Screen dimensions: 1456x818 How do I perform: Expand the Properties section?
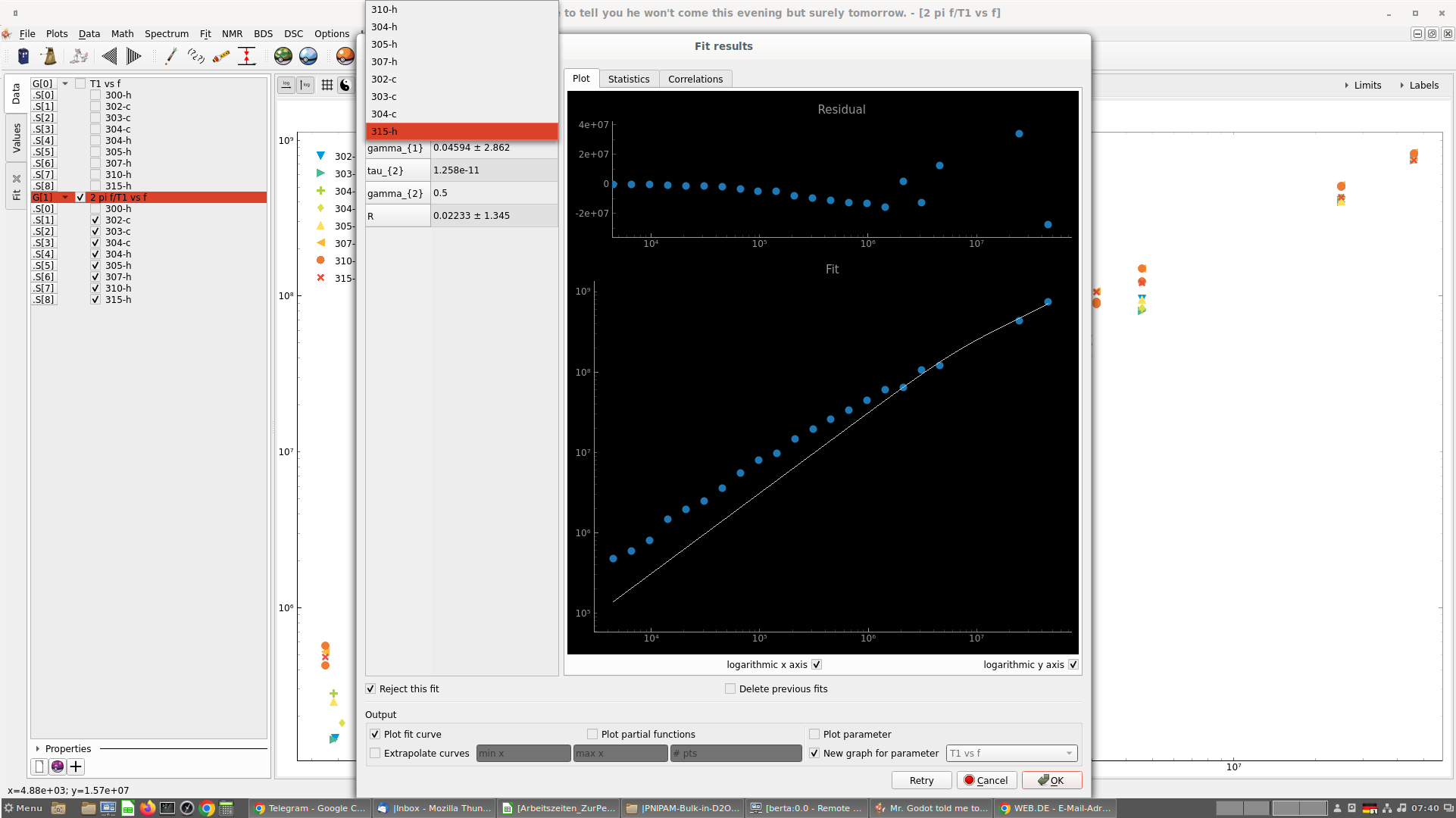click(x=38, y=748)
